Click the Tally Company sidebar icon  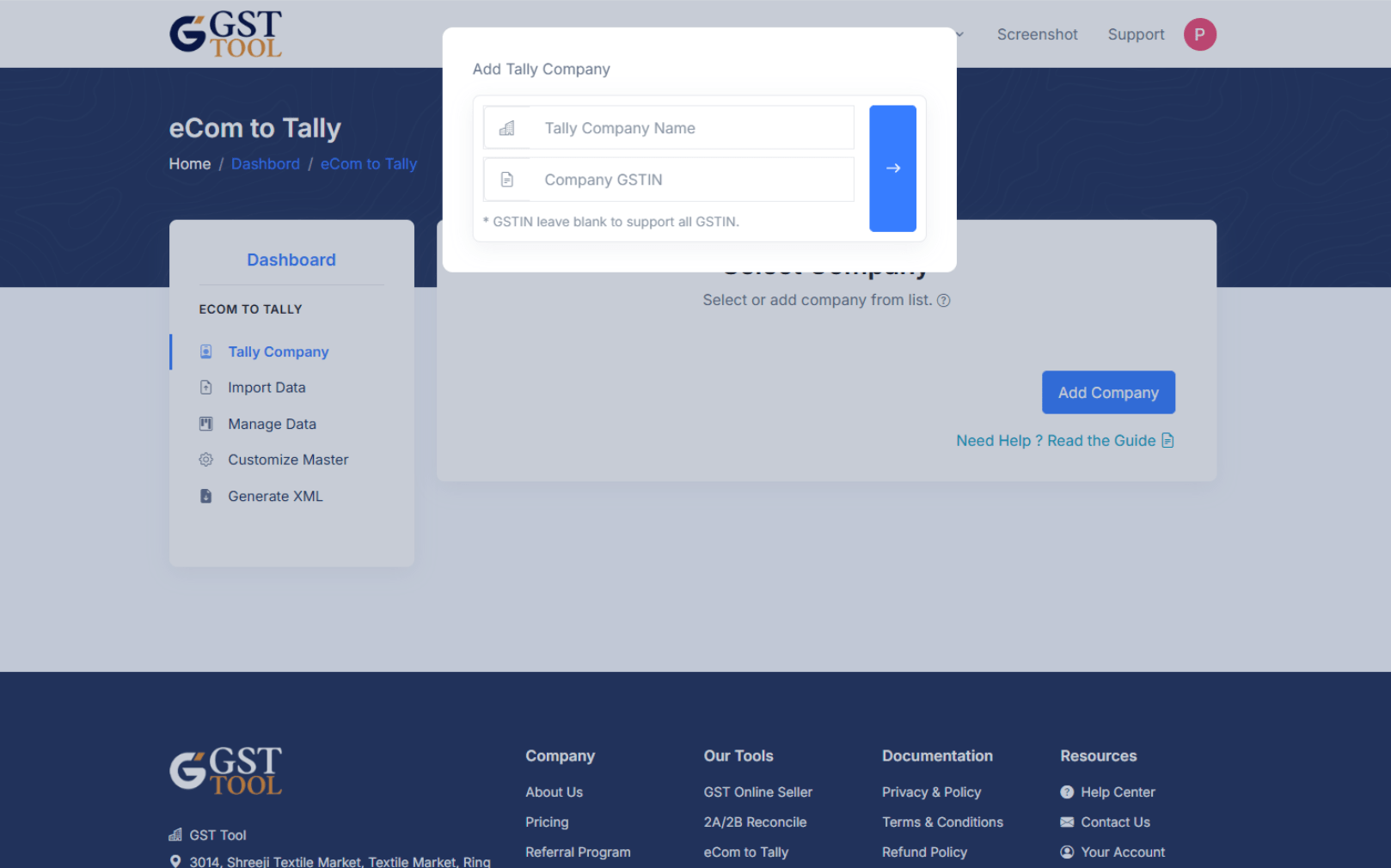[x=206, y=351]
